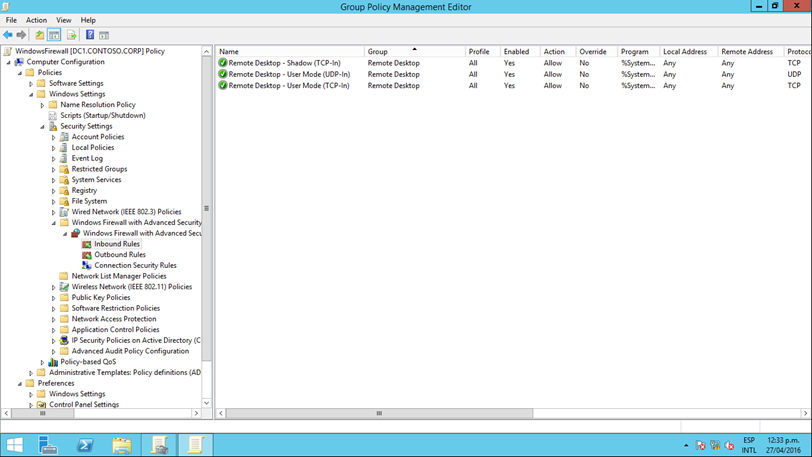Expand the Local Policies node
The image size is (812, 457).
click(53, 148)
